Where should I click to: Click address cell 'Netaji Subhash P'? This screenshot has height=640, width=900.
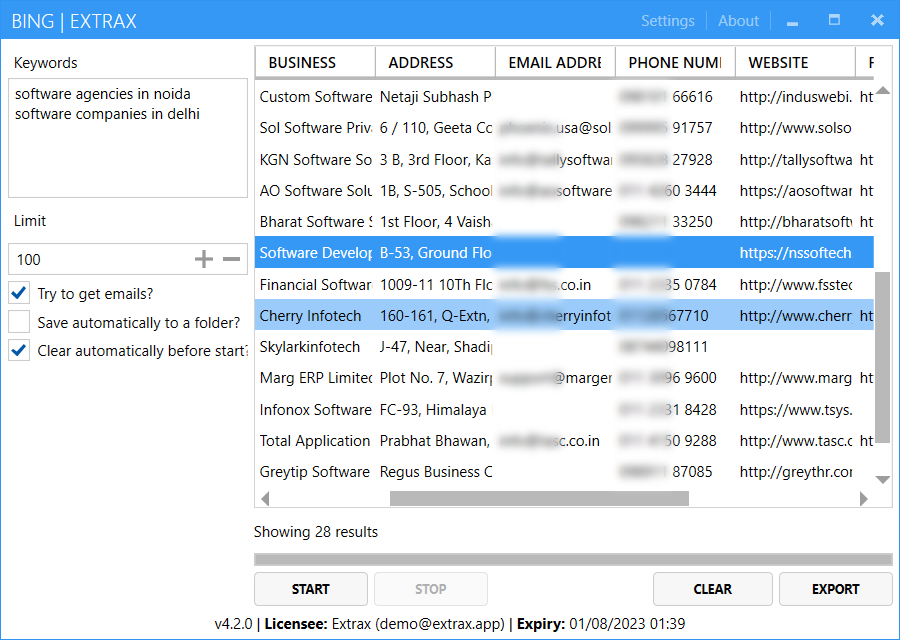point(436,96)
